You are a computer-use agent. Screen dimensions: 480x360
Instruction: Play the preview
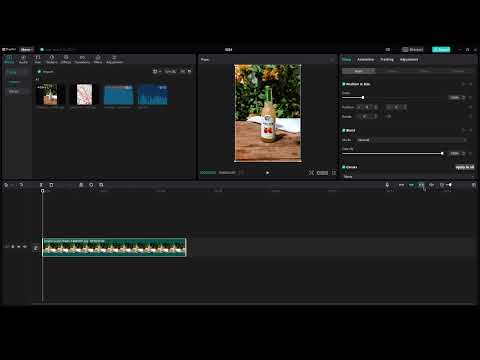point(267,173)
